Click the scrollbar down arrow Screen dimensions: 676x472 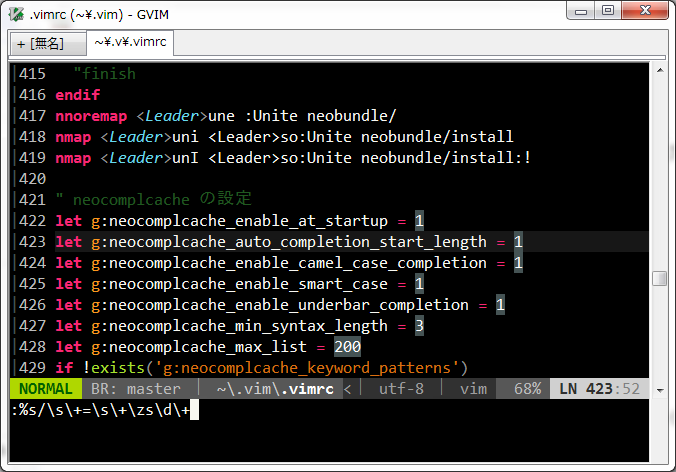(x=660, y=391)
